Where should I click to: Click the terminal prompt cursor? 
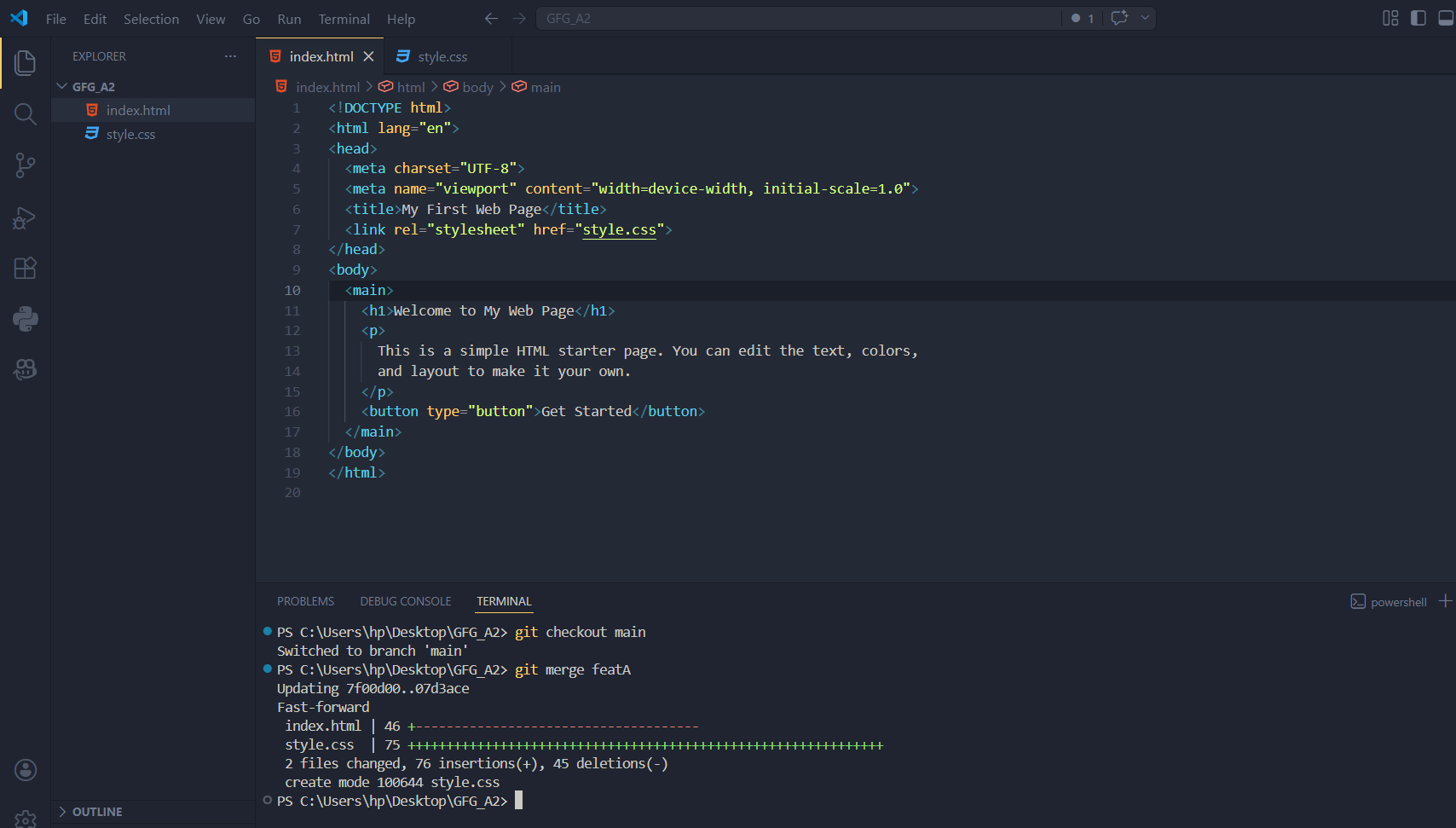(518, 801)
